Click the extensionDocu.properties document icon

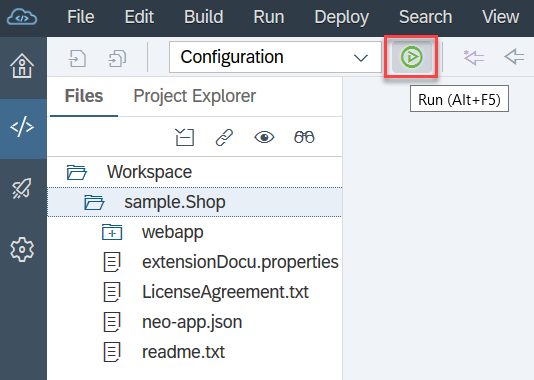[112, 262]
